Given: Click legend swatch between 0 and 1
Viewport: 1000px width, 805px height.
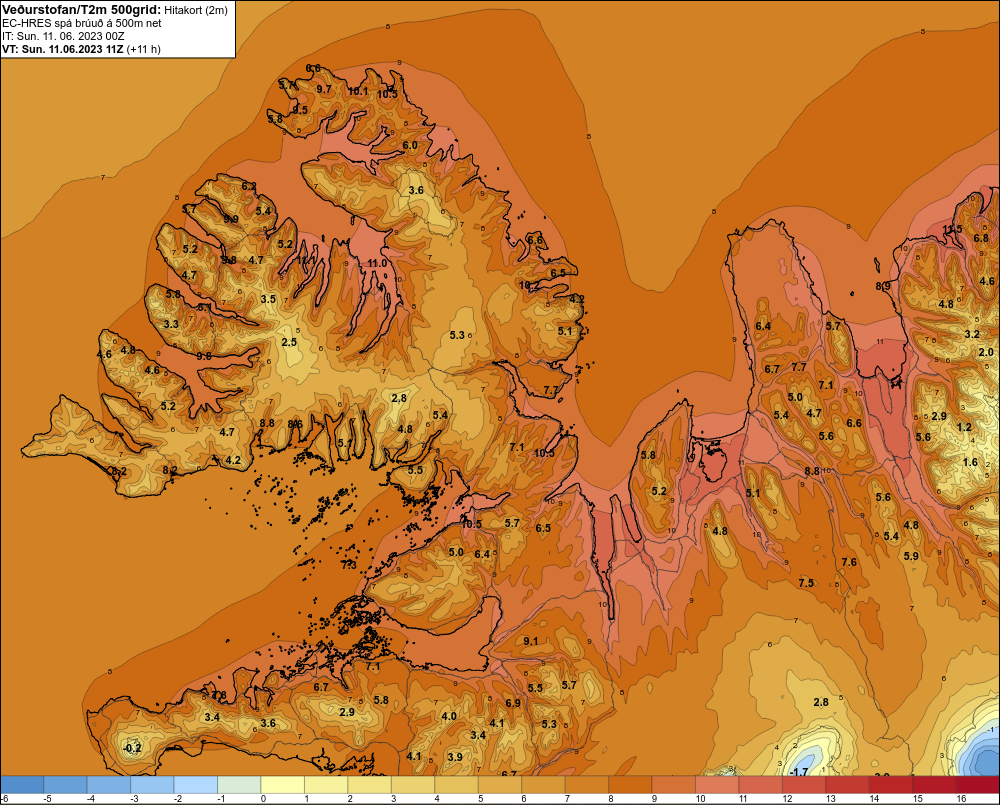Looking at the screenshot, I should tap(283, 785).
